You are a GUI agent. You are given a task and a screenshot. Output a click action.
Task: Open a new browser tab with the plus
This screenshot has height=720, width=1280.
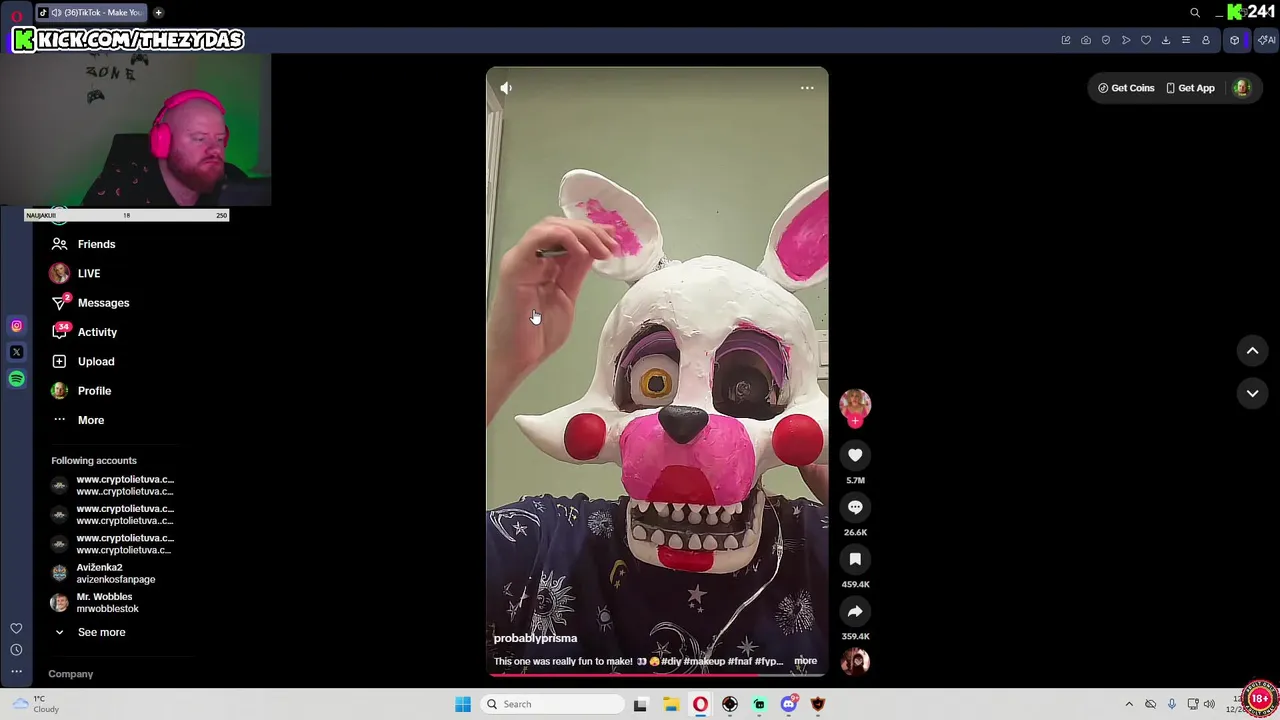tap(158, 12)
